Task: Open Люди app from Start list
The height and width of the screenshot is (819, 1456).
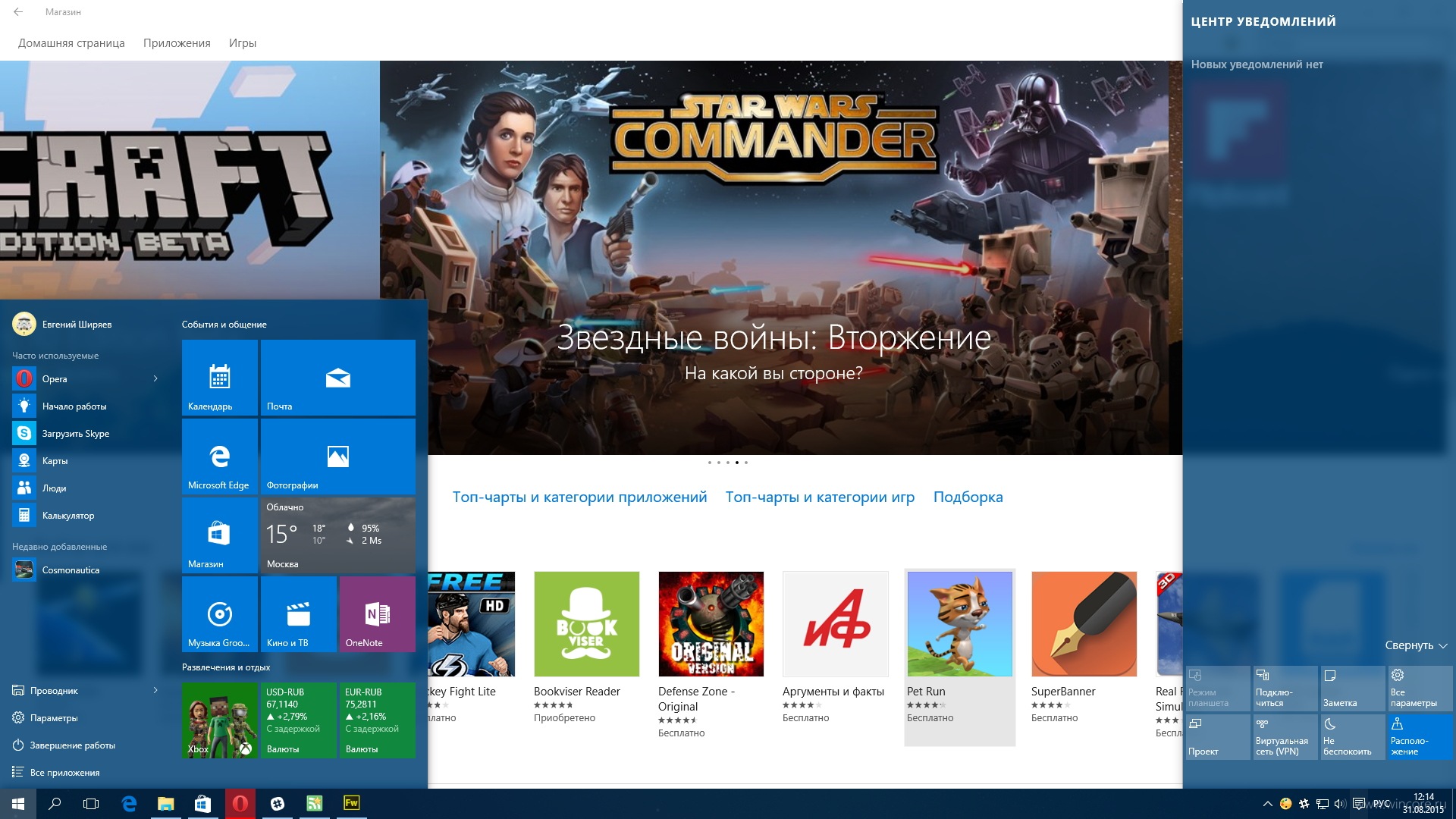Action: (85, 488)
